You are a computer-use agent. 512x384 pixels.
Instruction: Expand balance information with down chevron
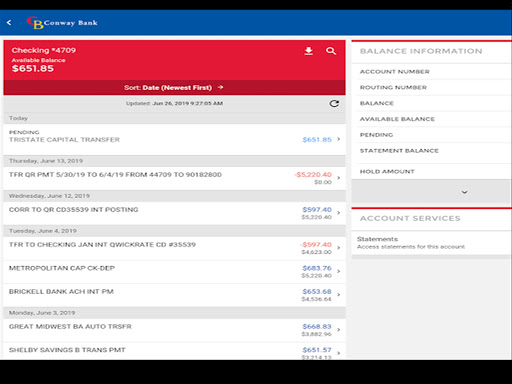click(x=464, y=192)
